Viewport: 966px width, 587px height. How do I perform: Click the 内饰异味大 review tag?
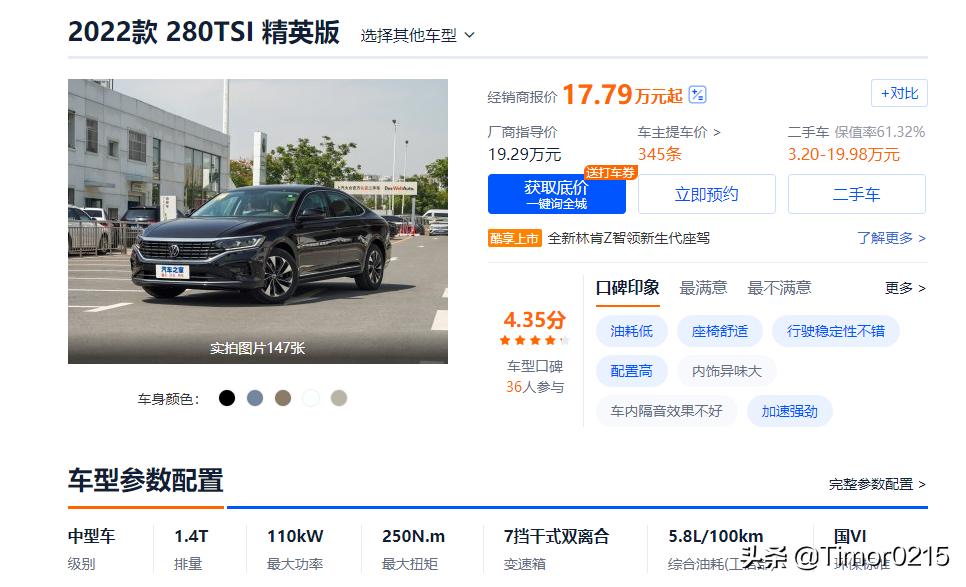[724, 371]
